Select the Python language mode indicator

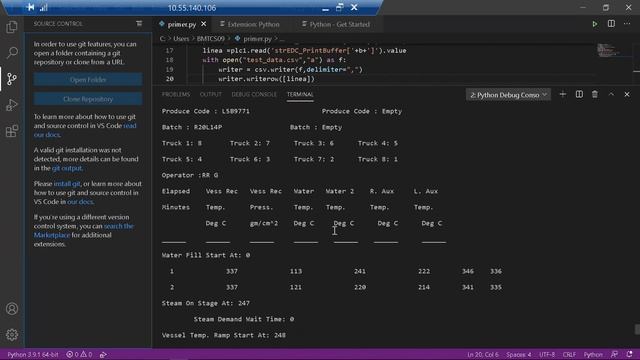click(x=593, y=354)
